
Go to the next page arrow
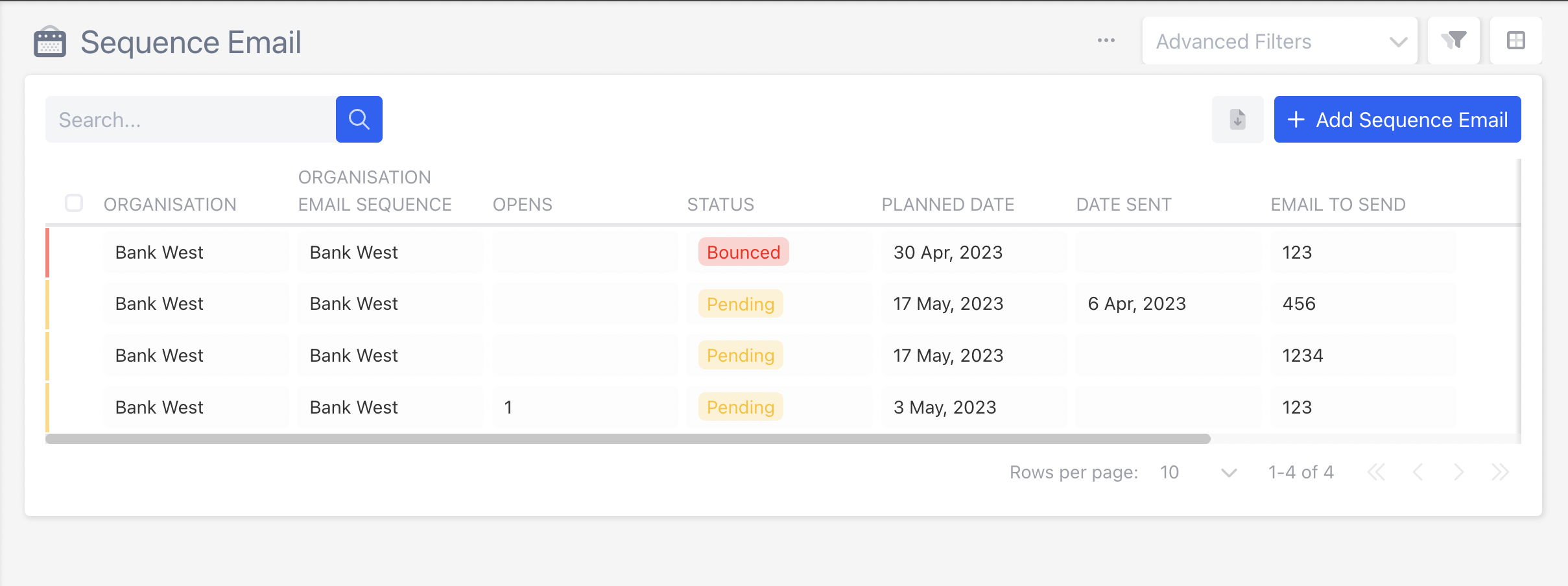click(x=1458, y=472)
